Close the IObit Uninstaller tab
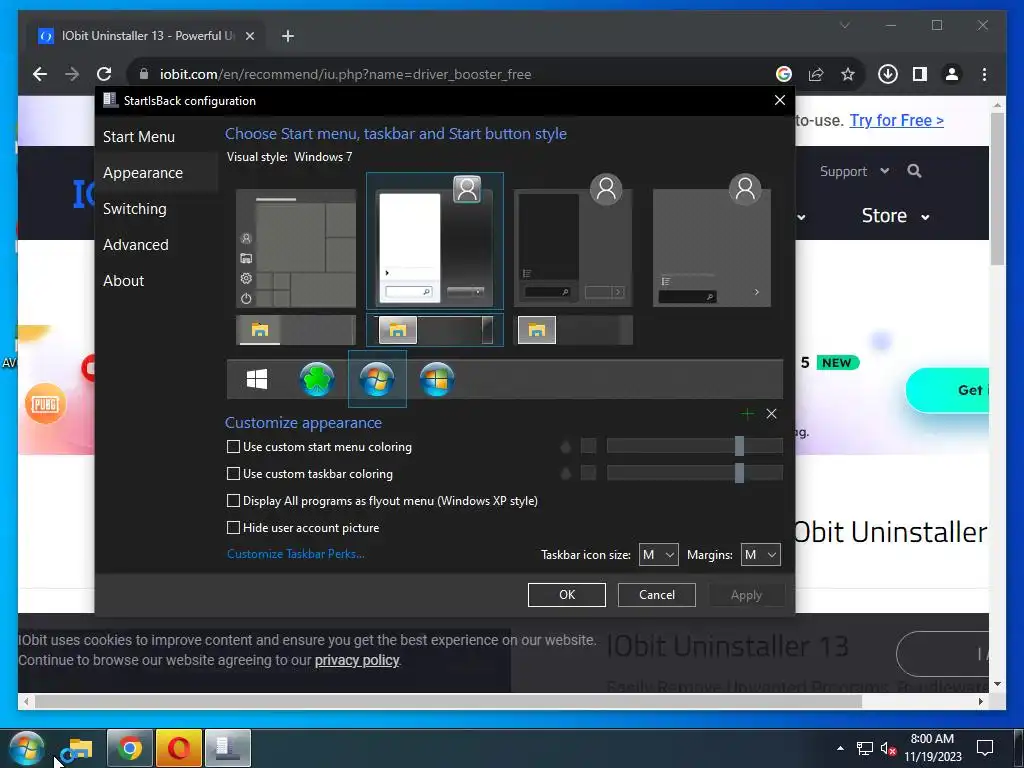 click(x=249, y=36)
